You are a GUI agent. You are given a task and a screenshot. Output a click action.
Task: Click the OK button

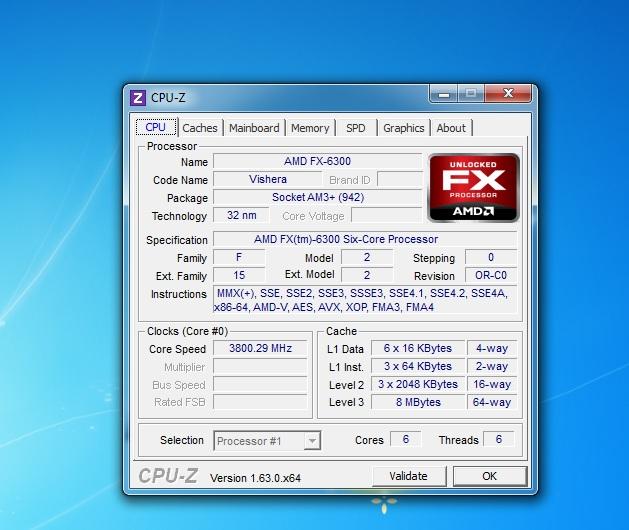pos(489,476)
